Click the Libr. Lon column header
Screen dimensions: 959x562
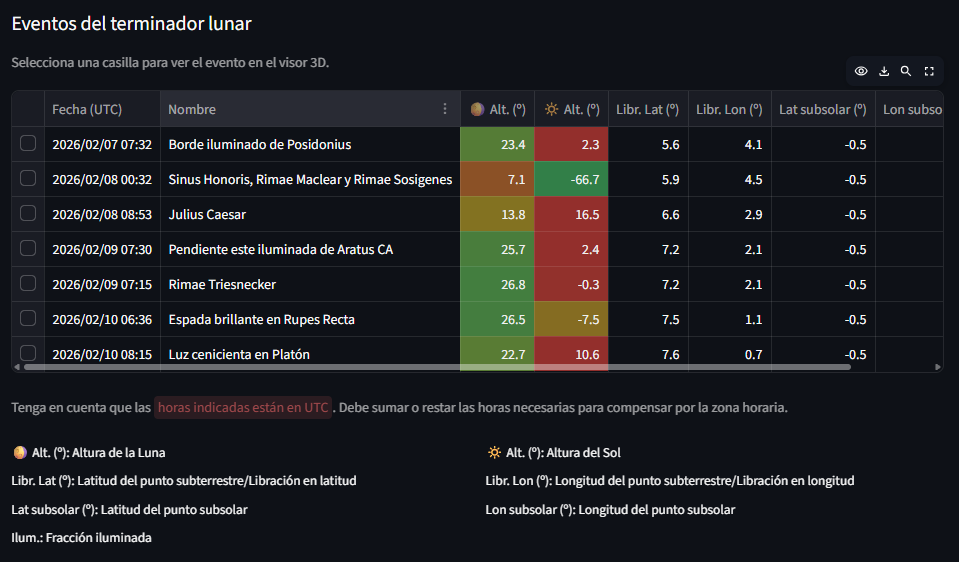729,109
